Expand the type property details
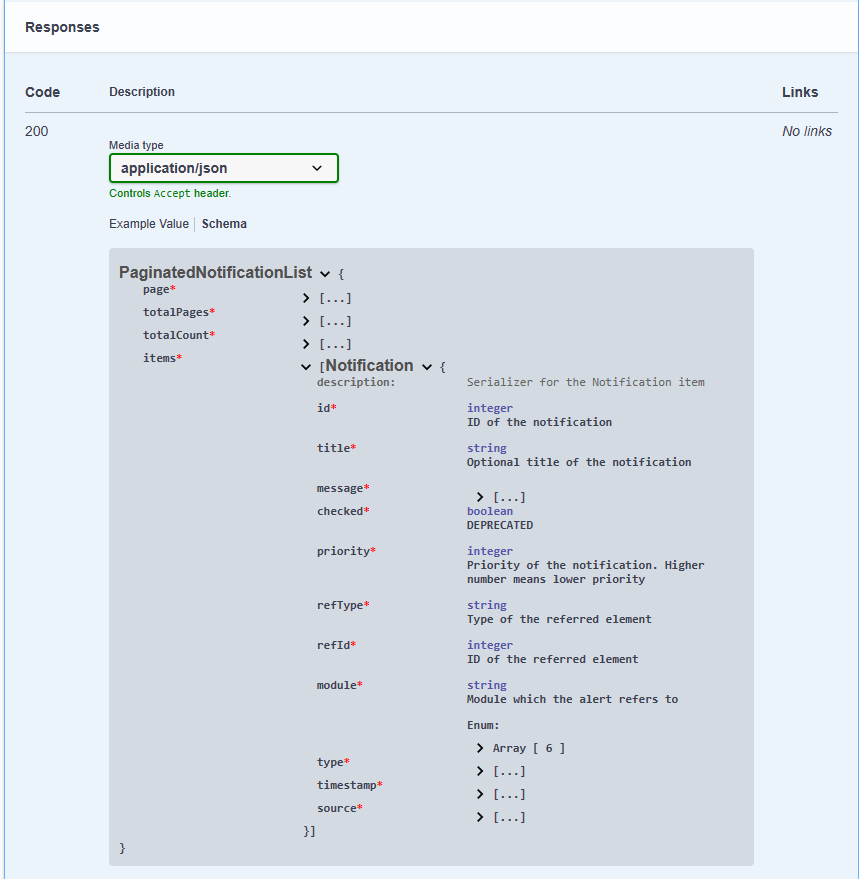The image size is (859, 879). [479, 771]
